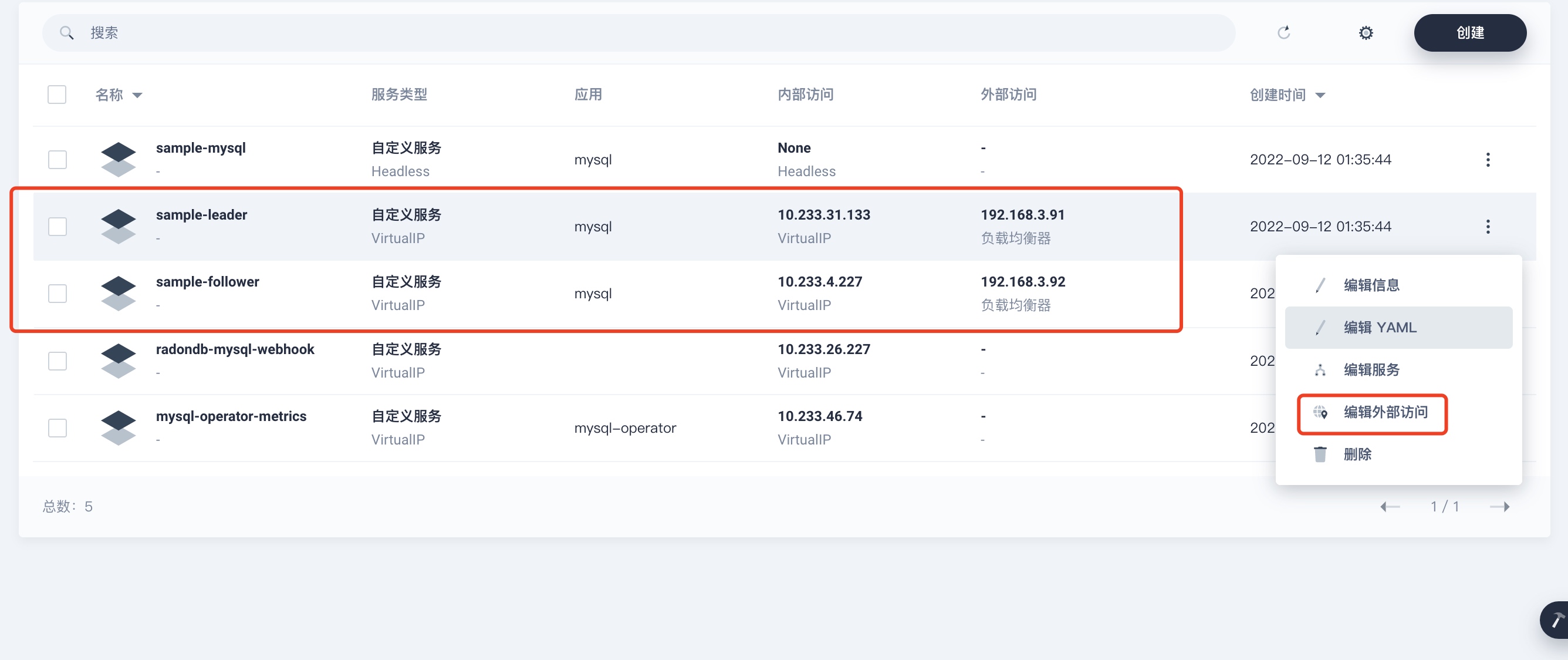Click external IP 192.168.3.91
The width and height of the screenshot is (1568, 660).
pos(1023,215)
